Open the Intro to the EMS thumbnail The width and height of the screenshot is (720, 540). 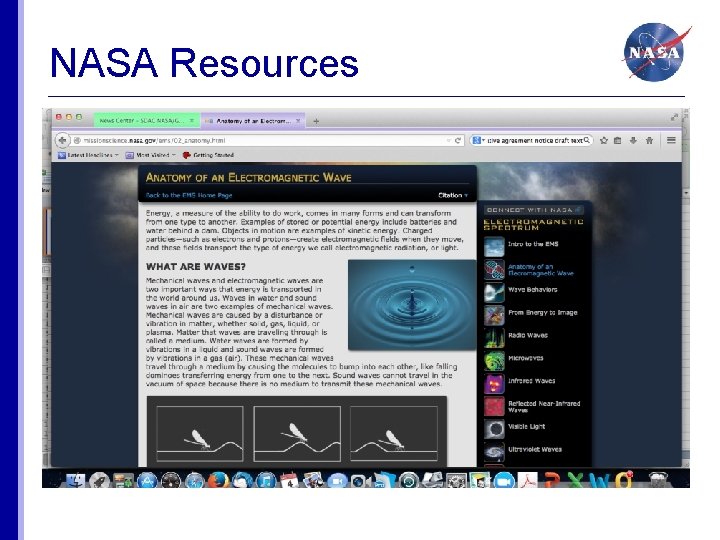(x=495, y=247)
